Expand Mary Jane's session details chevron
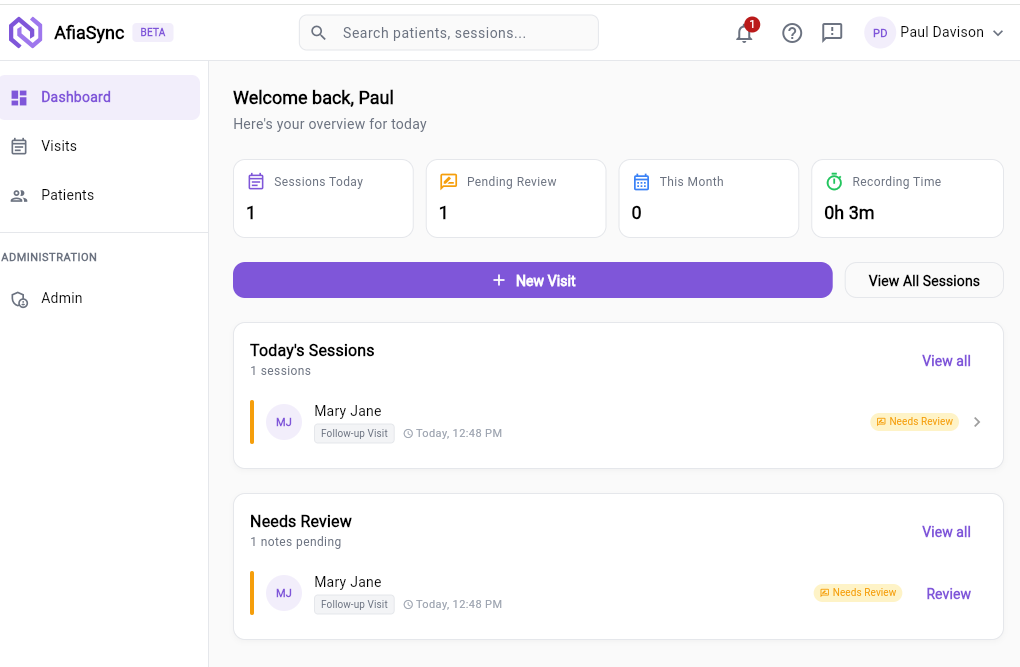Image resolution: width=1020 pixels, height=667 pixels. tap(977, 421)
